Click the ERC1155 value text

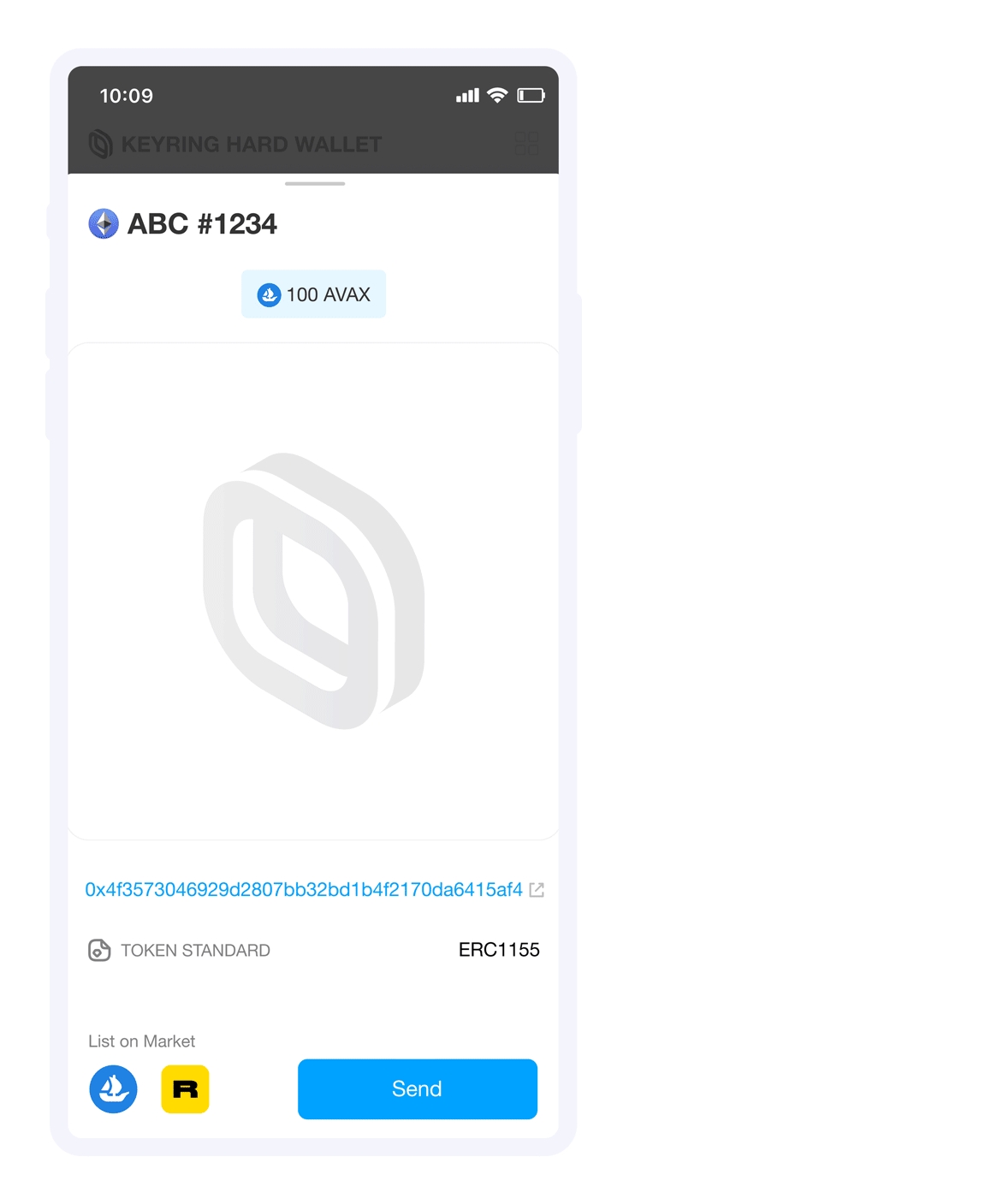point(499,950)
